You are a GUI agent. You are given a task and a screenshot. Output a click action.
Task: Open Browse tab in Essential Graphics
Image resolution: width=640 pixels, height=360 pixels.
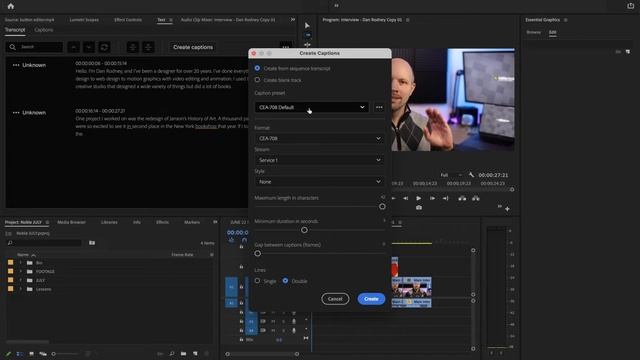click(533, 32)
